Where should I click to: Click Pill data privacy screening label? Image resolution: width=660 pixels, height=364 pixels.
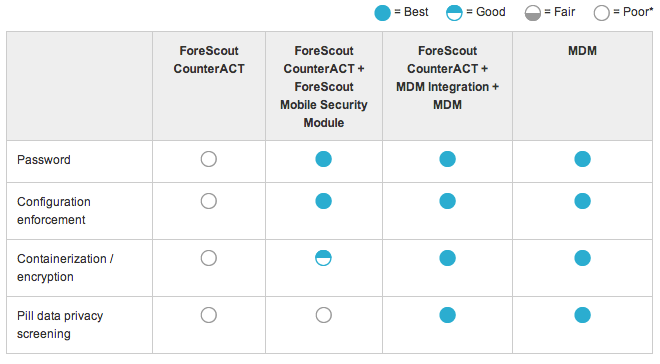point(60,324)
